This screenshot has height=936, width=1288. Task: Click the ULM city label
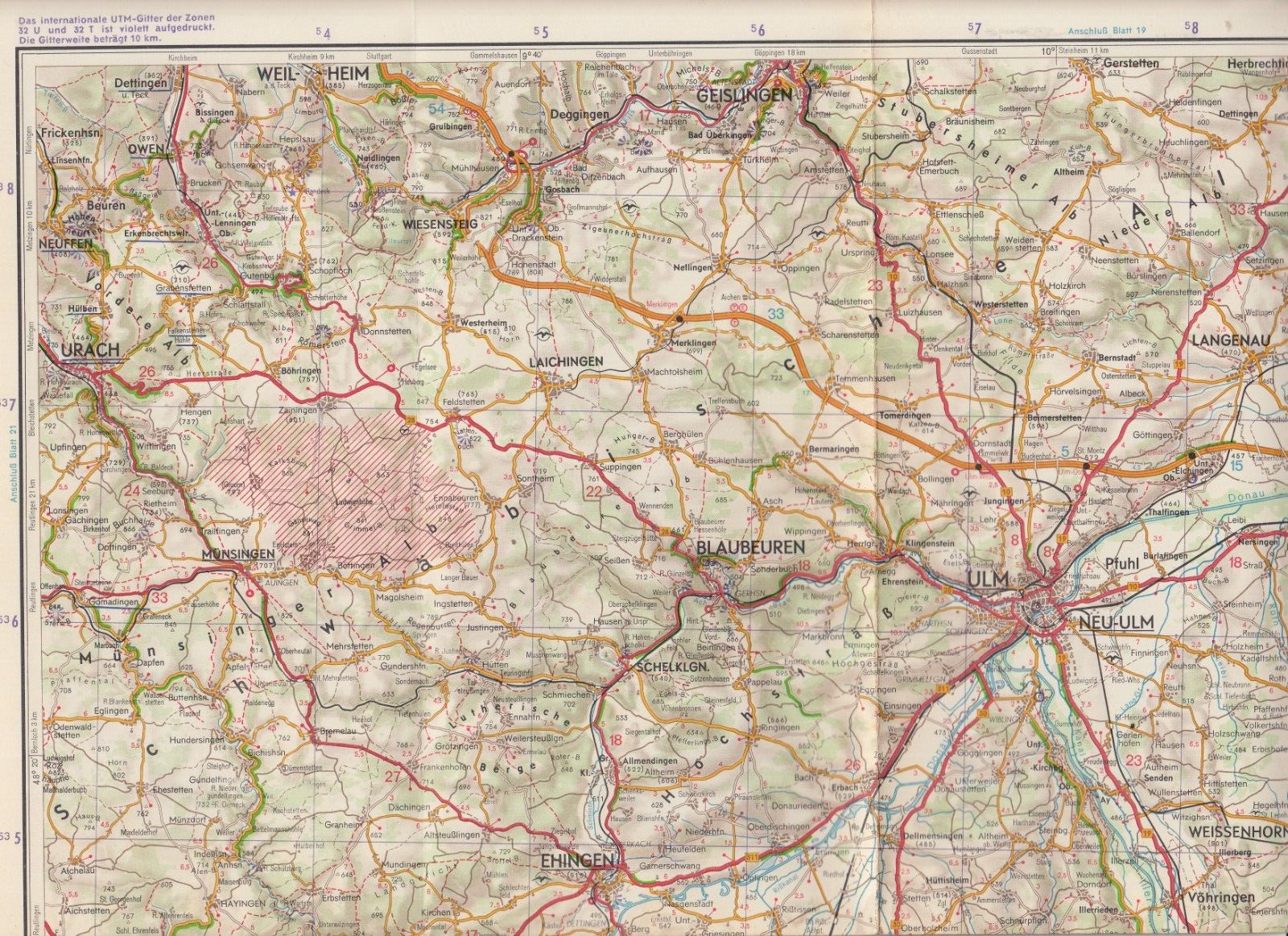(x=988, y=579)
